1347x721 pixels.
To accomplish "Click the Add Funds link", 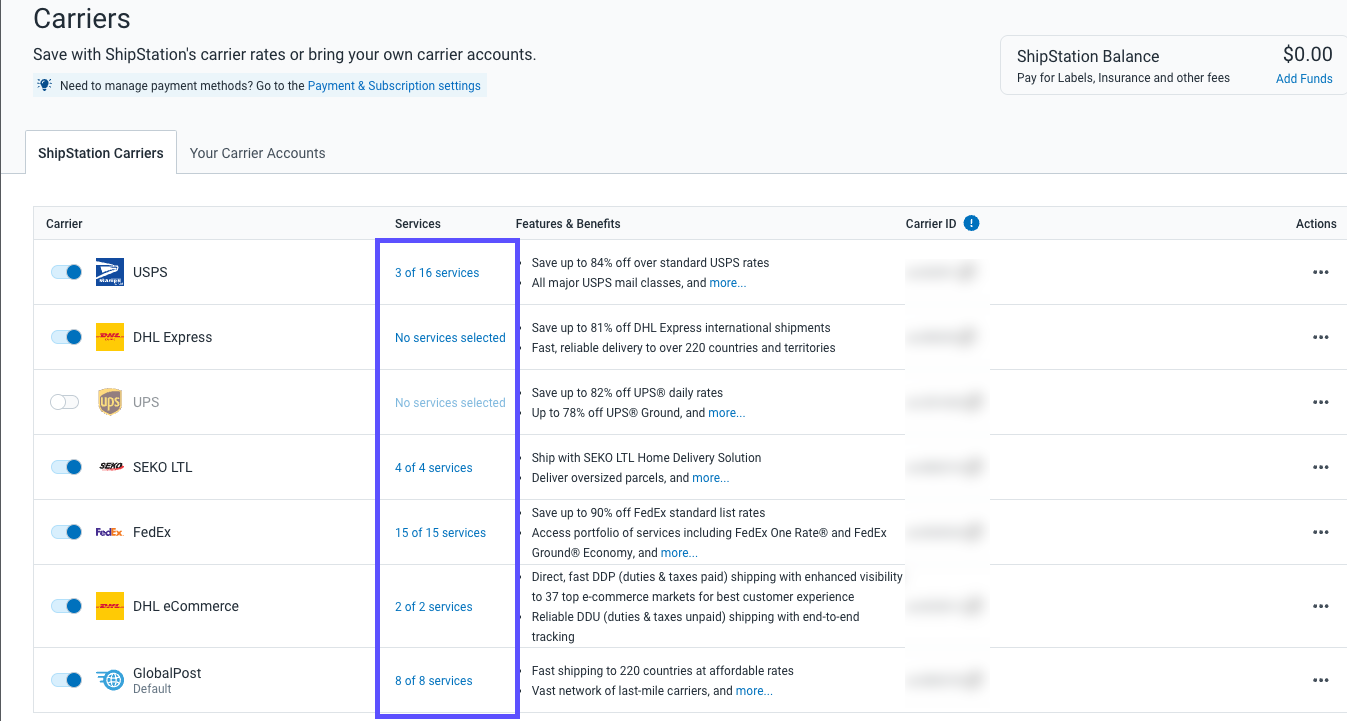I will [x=1303, y=78].
